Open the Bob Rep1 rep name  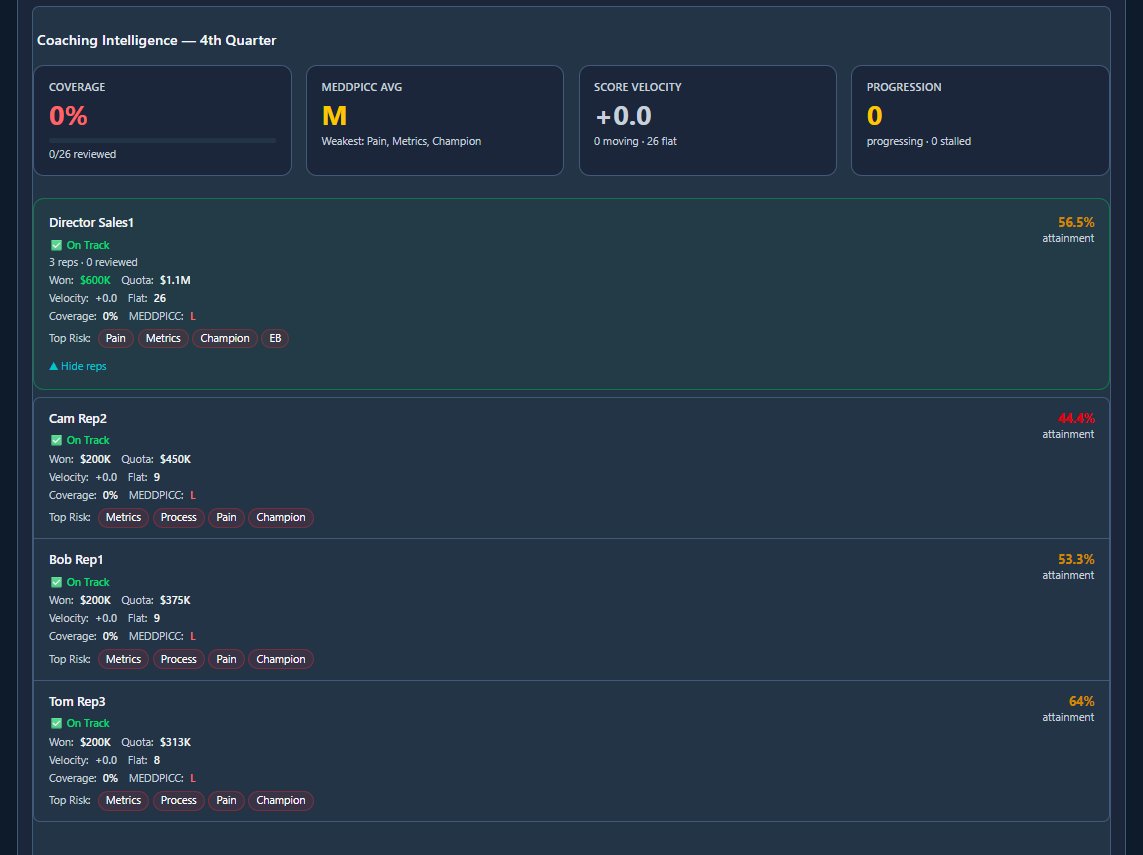tap(76, 559)
